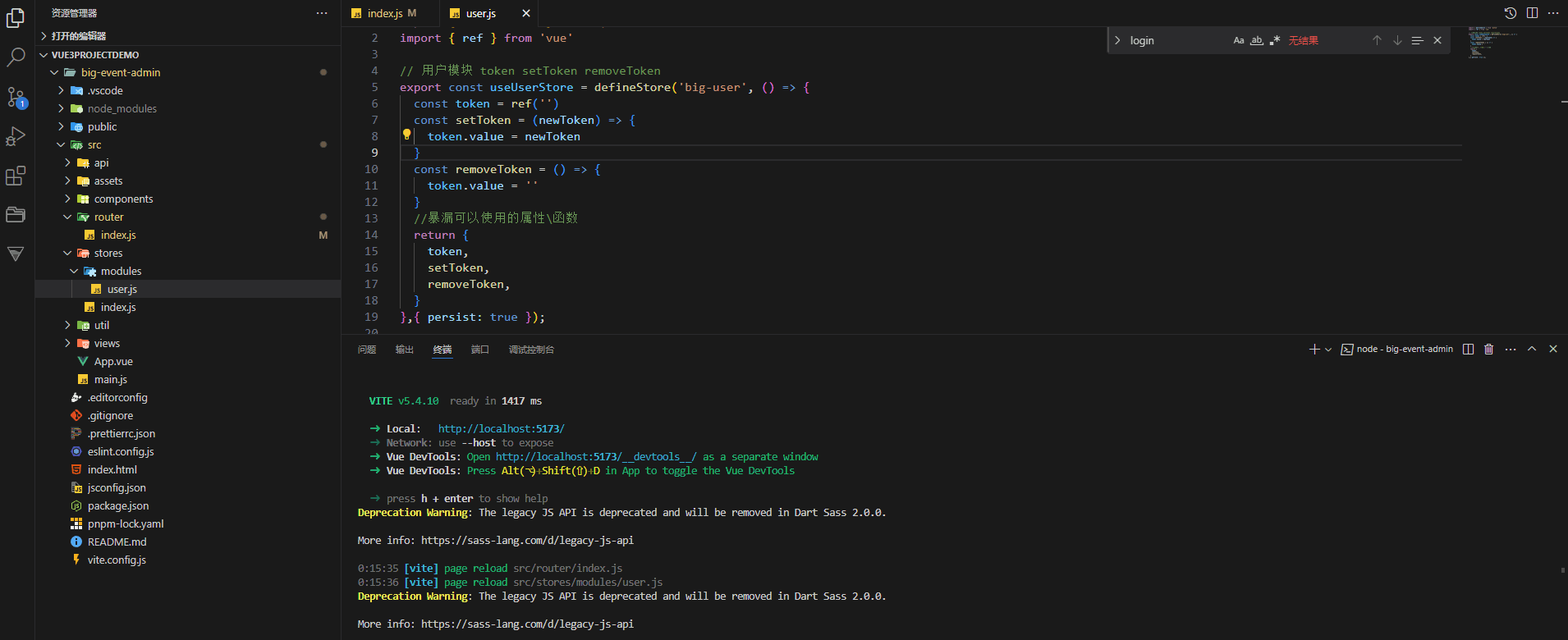Open terminal panel more actions
1568x640 pixels.
click(x=1511, y=350)
